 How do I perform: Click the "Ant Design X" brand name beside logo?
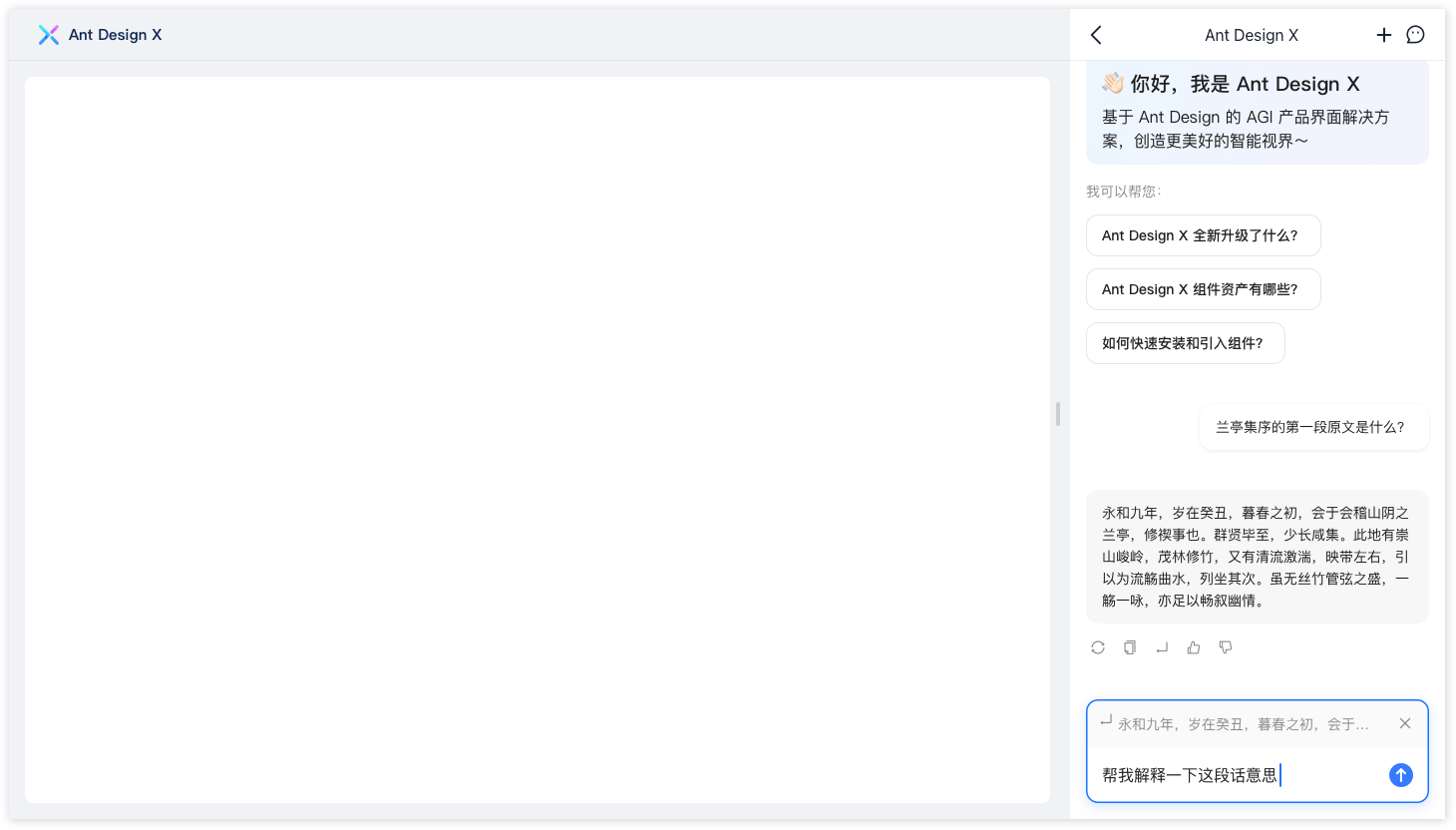click(115, 35)
